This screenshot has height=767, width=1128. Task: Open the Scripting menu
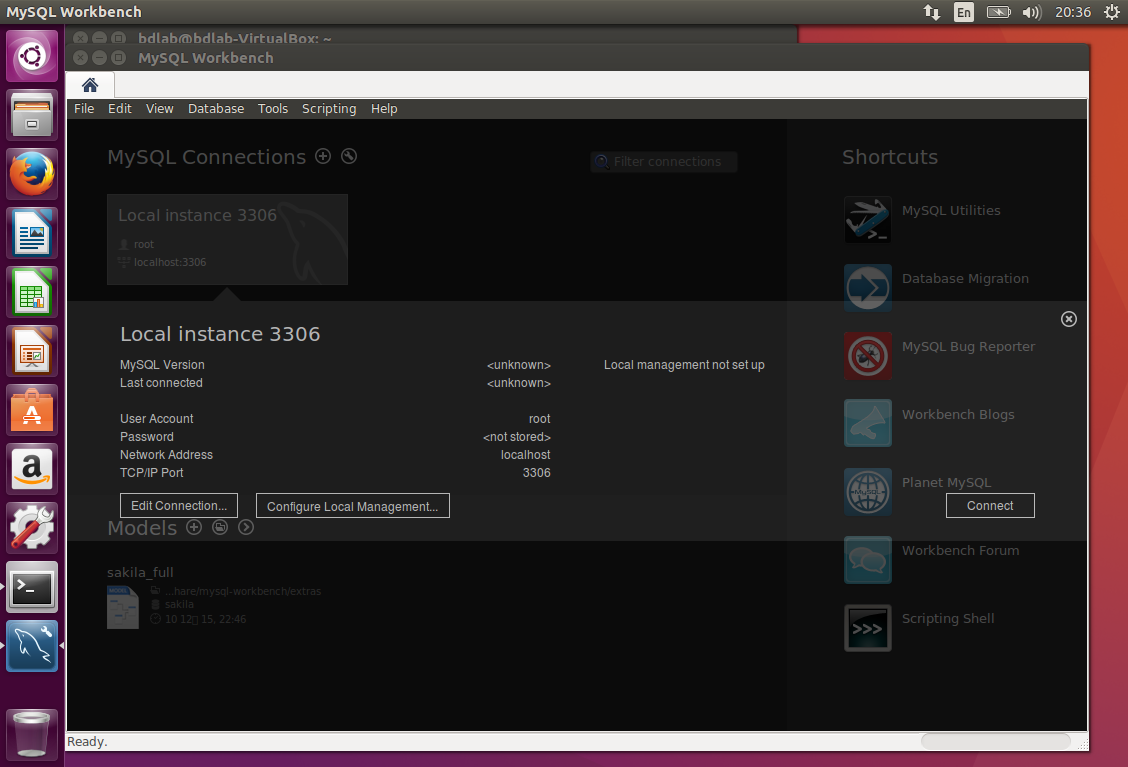click(x=329, y=109)
